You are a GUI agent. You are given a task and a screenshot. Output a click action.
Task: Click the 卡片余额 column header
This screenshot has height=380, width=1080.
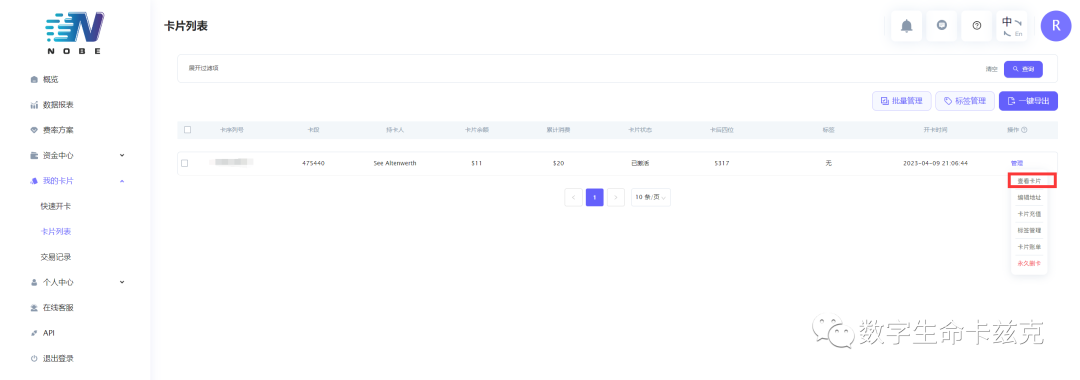coord(477,129)
